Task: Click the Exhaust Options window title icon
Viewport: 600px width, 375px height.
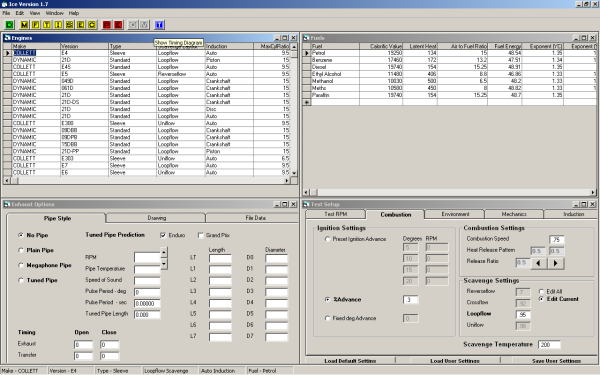Action: pyautogui.click(x=7, y=204)
